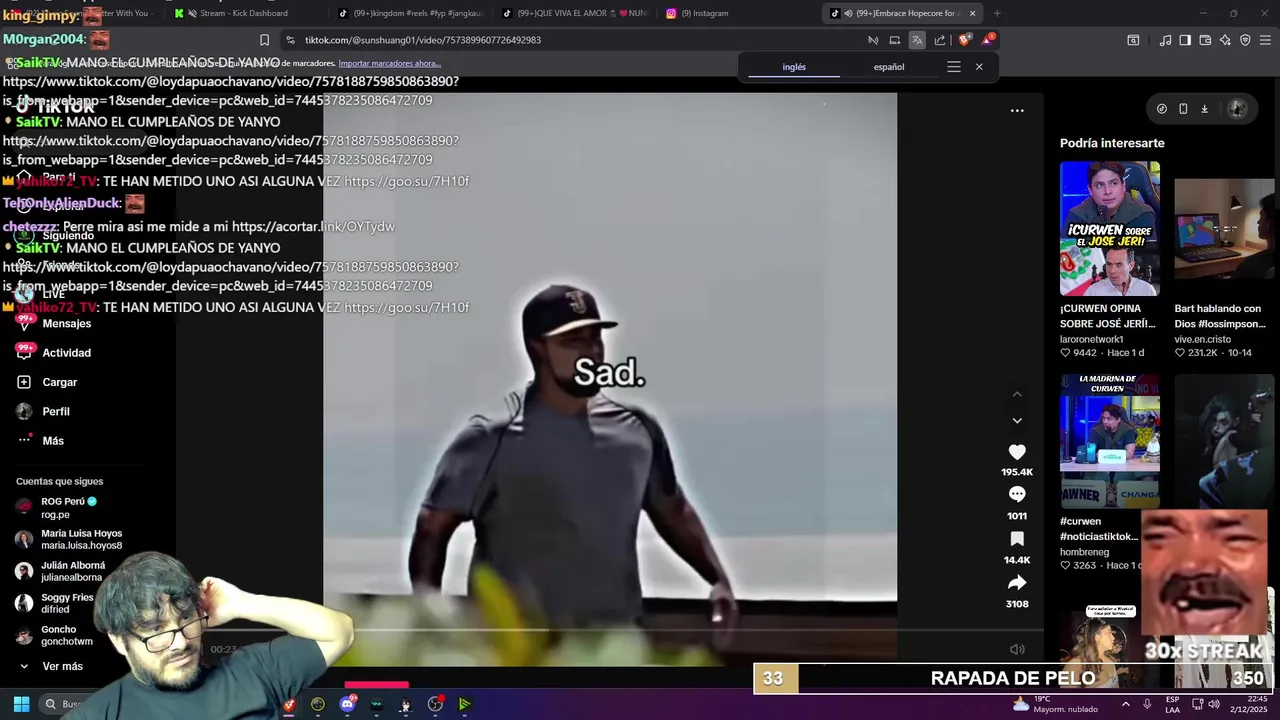Open Cargar in TikTok sidebar
Image resolution: width=1280 pixels, height=720 pixels.
click(59, 382)
